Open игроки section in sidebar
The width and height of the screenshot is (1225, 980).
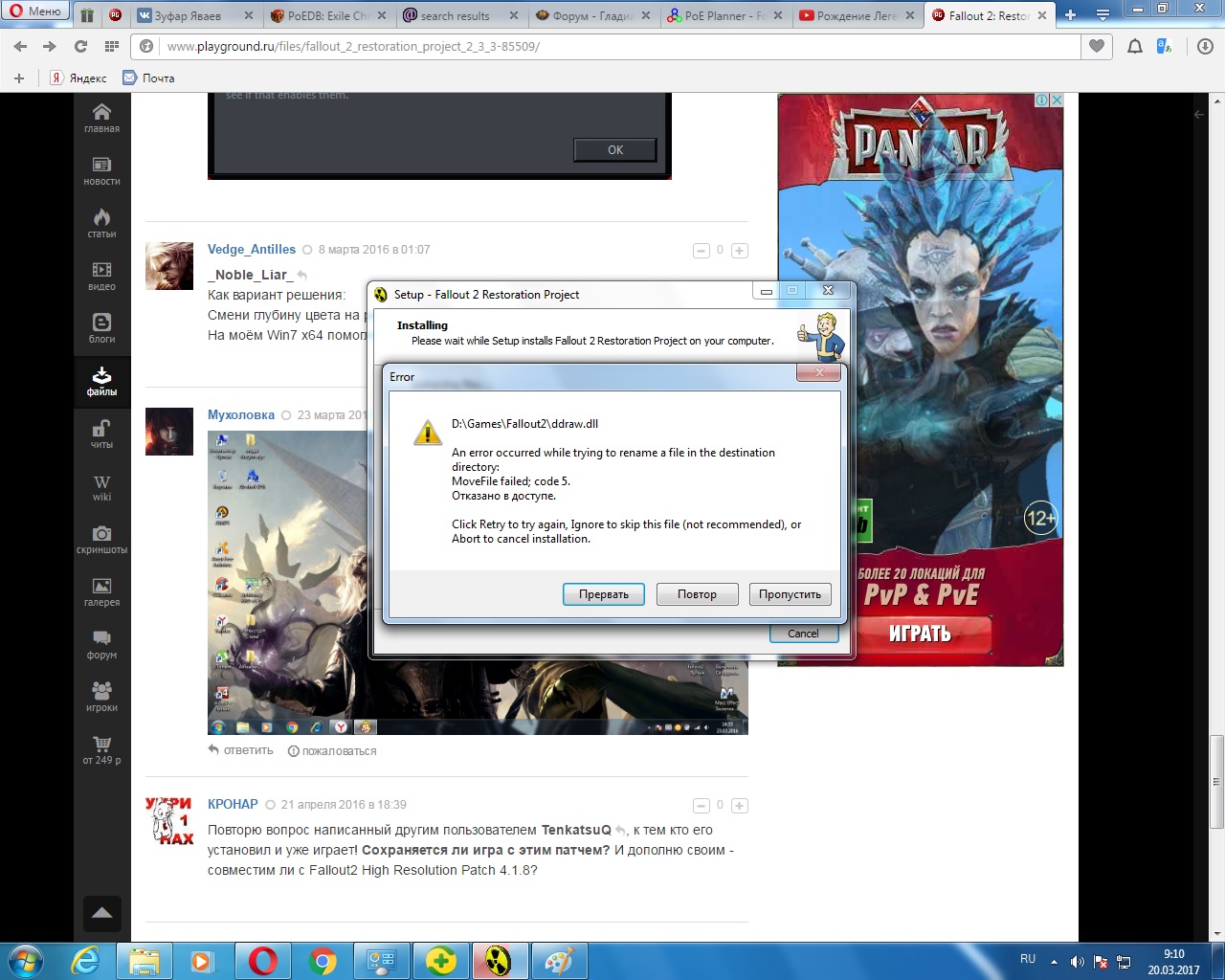click(101, 698)
